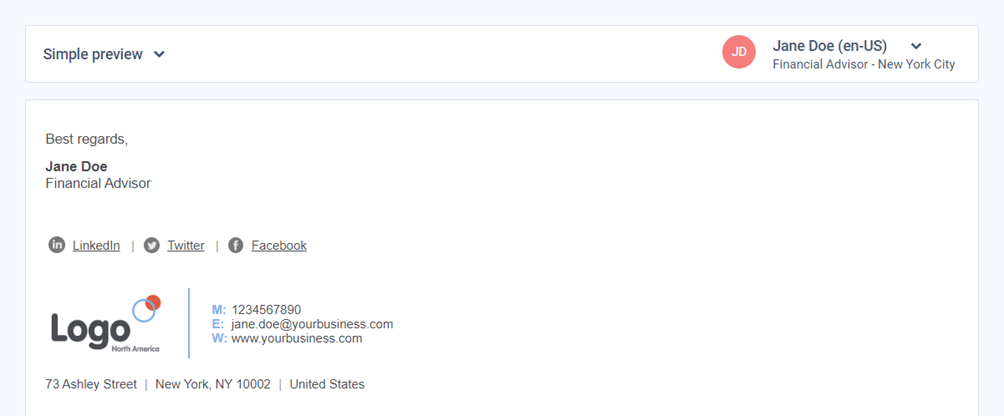Screen dimensions: 1004x416
Task: Open the Jane Doe user selector chevron
Action: tap(916, 46)
